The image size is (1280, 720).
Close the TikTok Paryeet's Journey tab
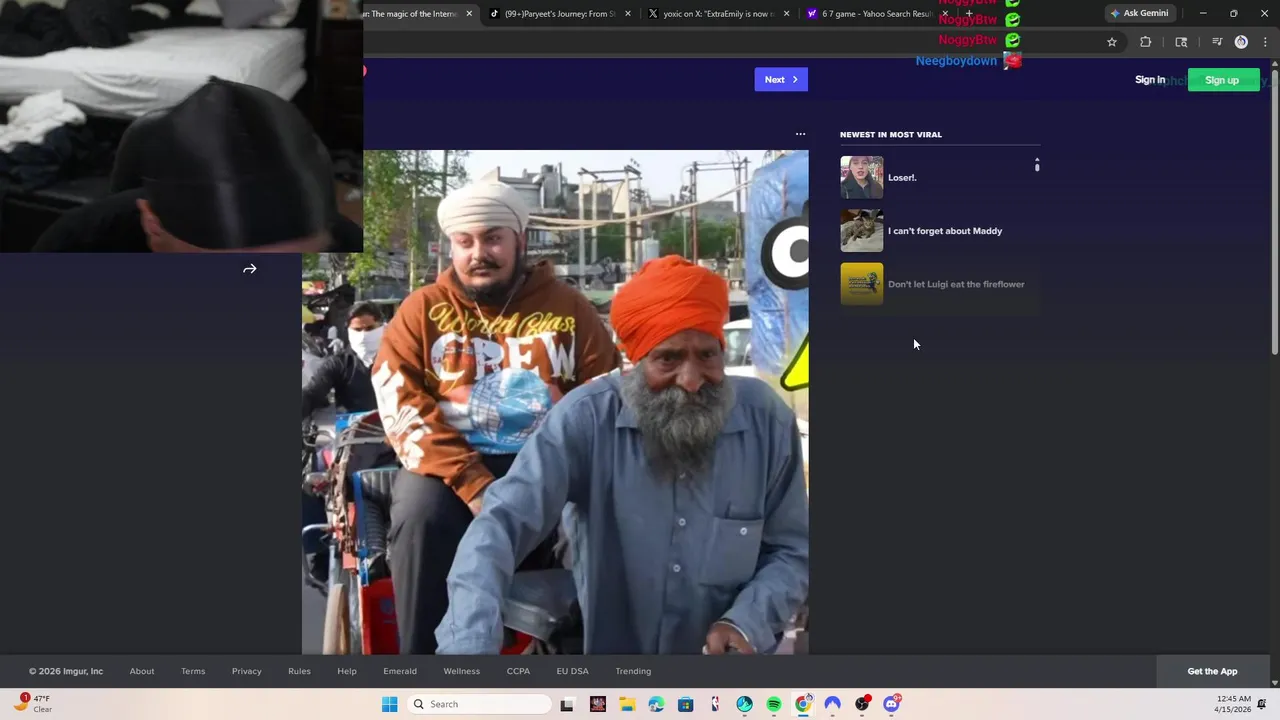pos(628,14)
